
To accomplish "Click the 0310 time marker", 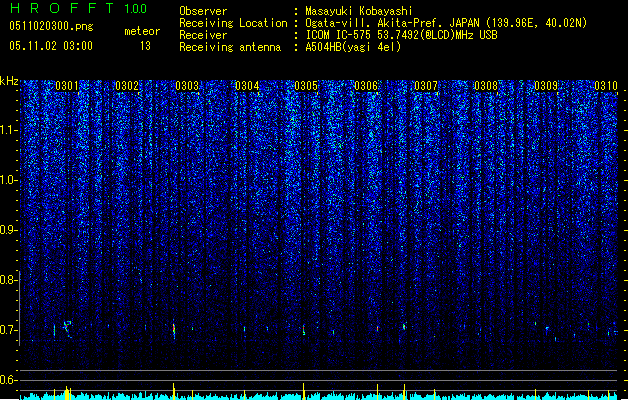I will [x=606, y=86].
